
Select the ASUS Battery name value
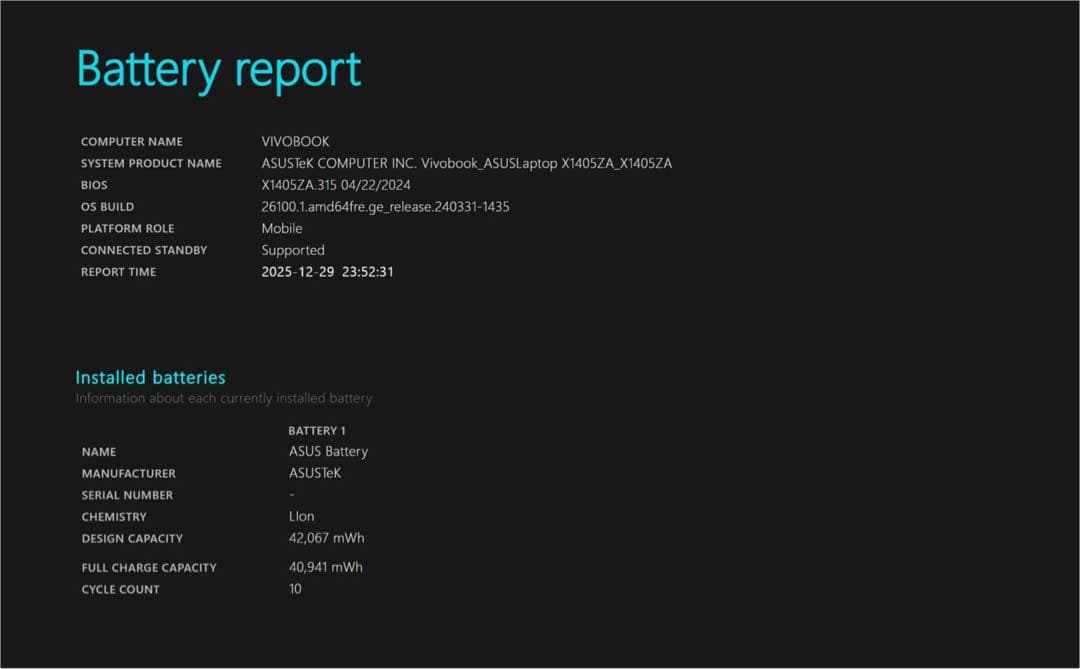[x=328, y=451]
